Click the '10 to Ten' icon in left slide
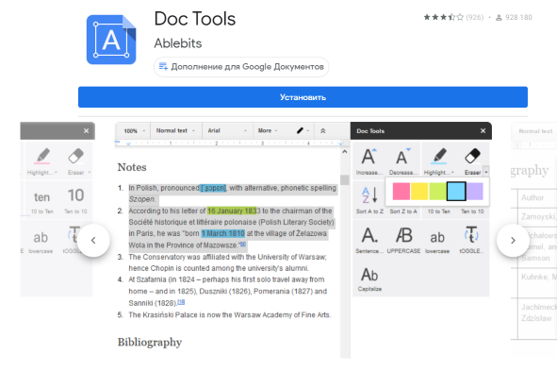The image size is (557, 371). click(x=42, y=197)
